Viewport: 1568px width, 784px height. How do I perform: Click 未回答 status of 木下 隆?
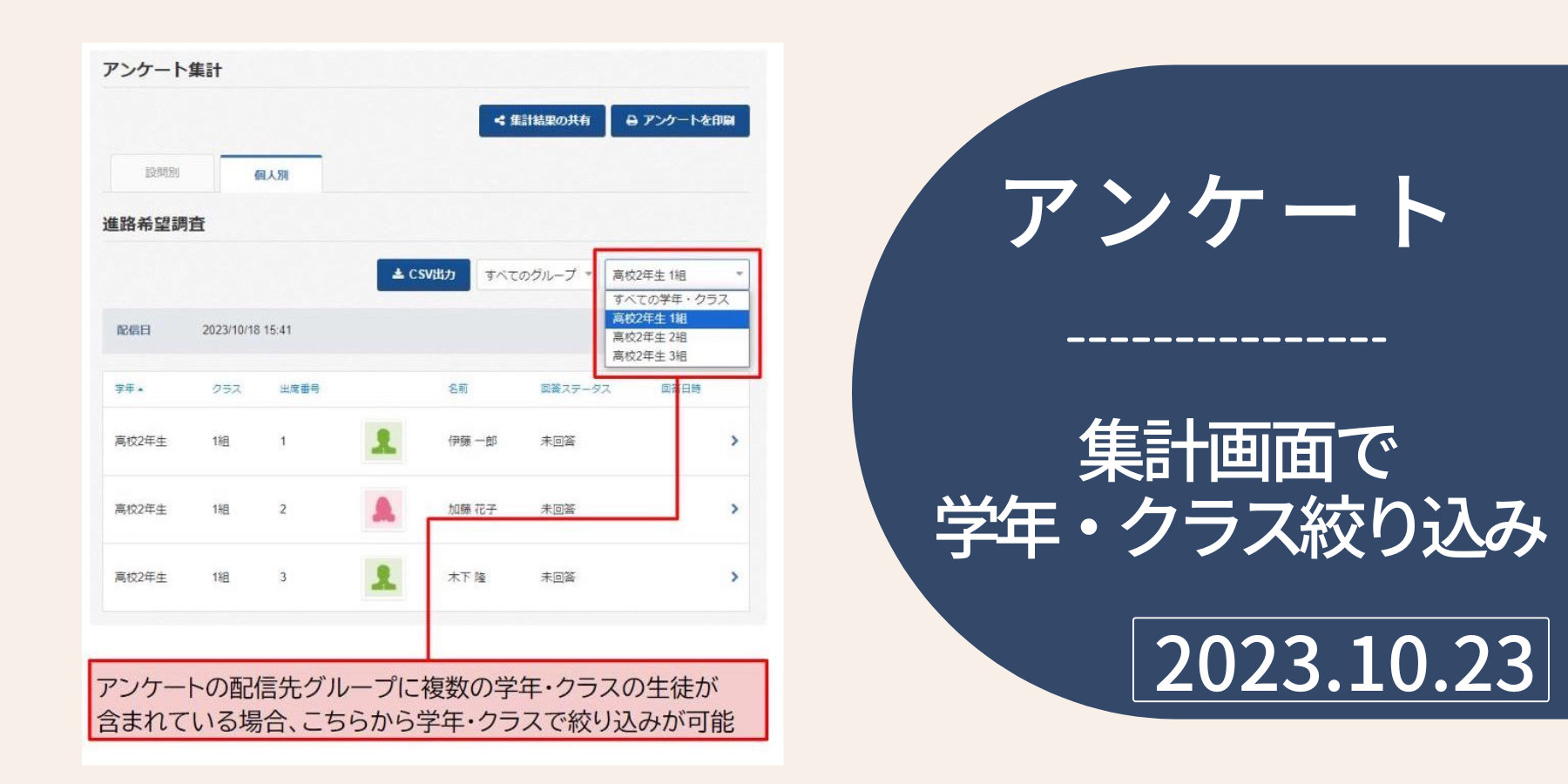point(558,577)
